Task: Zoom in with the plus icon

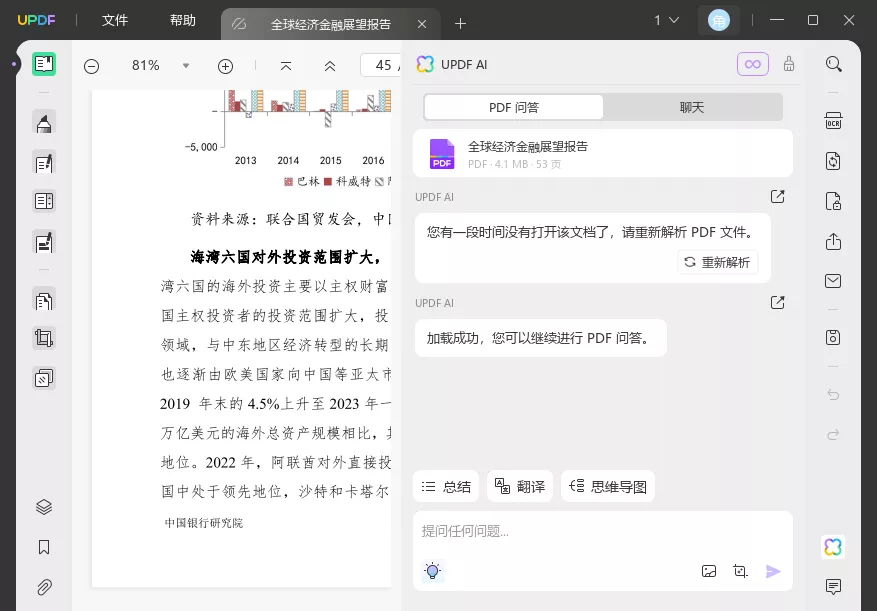Action: [225, 67]
